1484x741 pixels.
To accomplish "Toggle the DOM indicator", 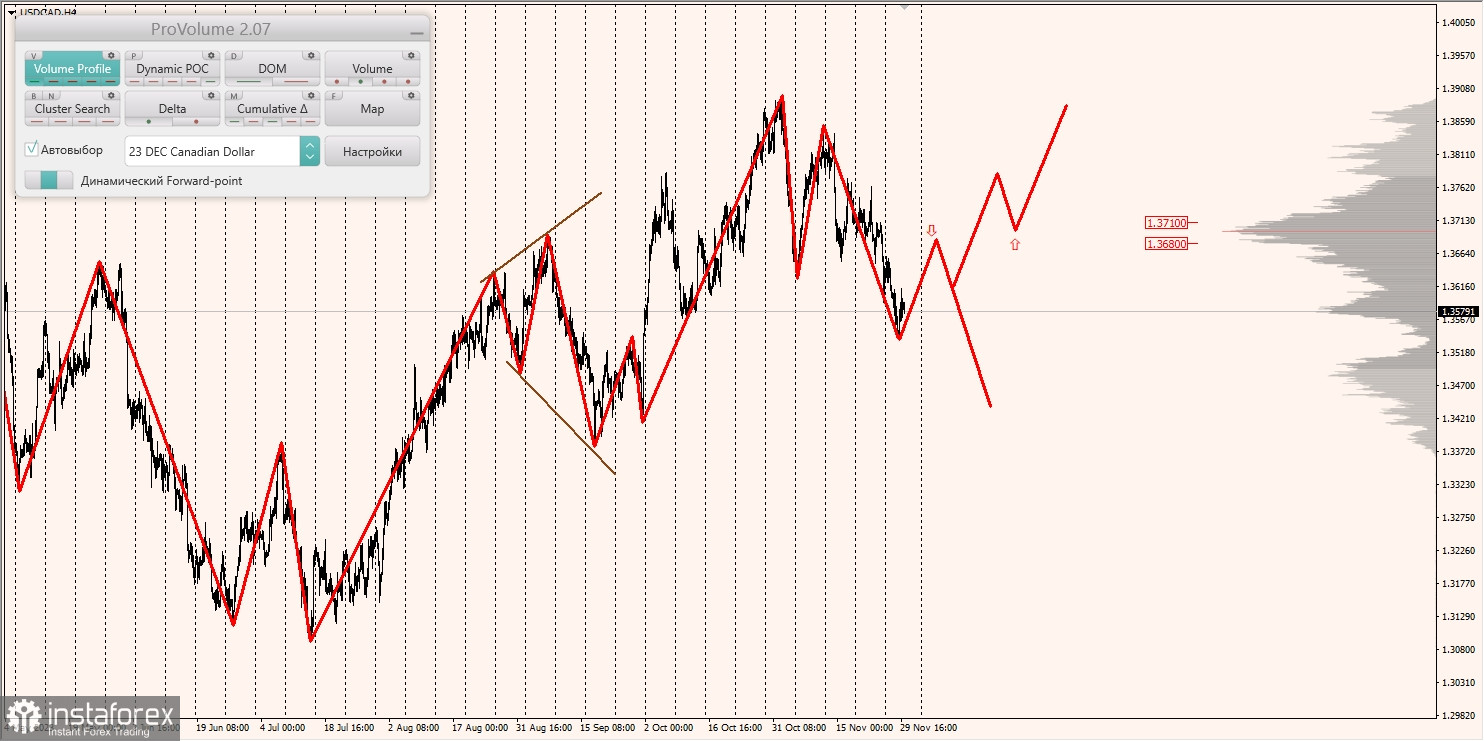I will [x=273, y=69].
